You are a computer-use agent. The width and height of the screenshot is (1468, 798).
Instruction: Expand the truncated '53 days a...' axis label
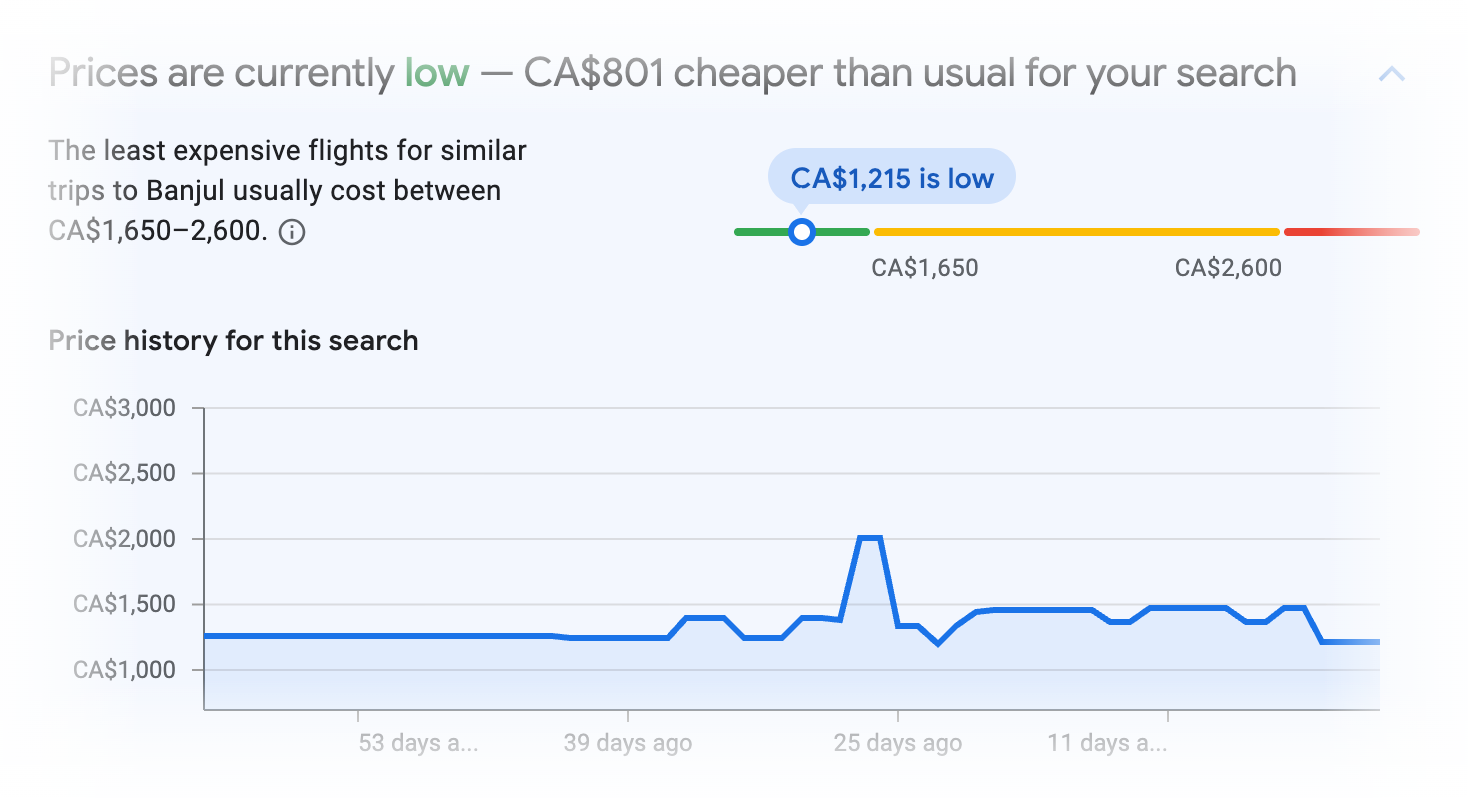(x=417, y=743)
